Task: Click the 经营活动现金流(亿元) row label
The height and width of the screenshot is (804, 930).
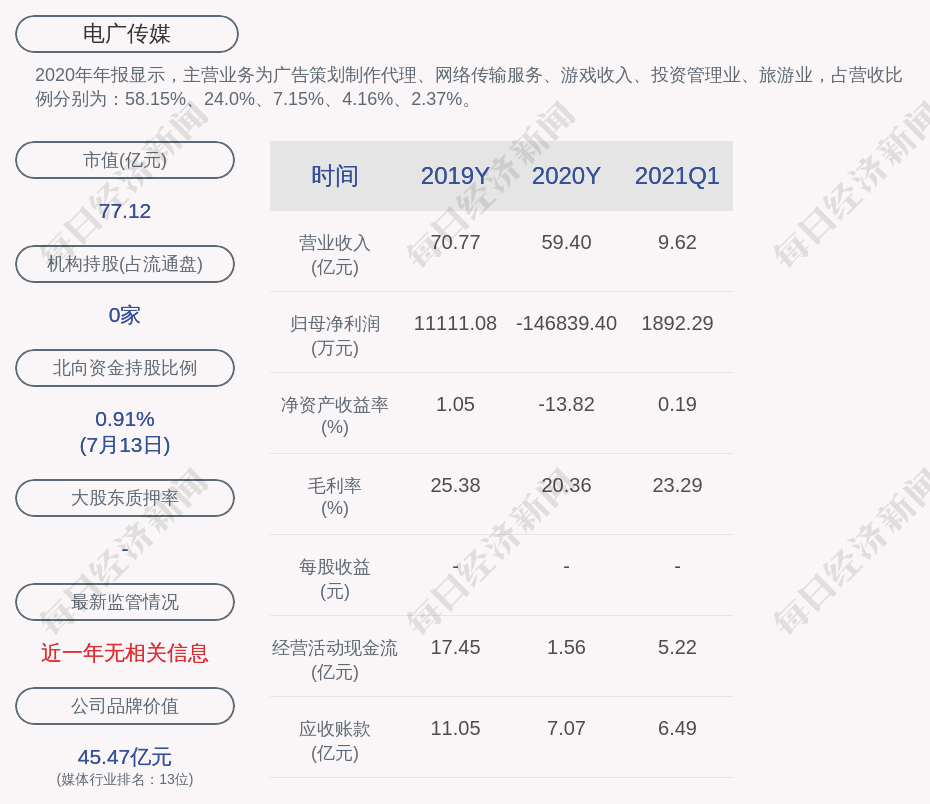Action: pos(335,660)
